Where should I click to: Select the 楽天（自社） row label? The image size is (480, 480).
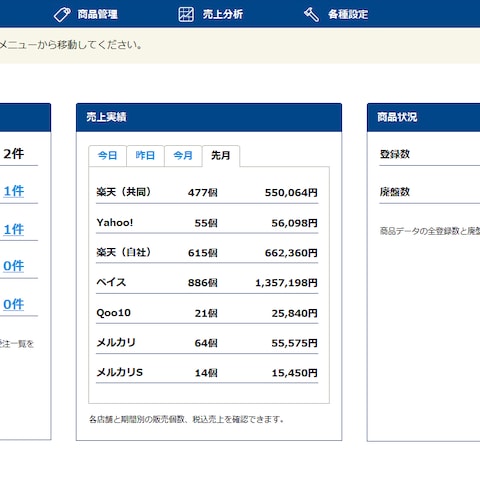coord(124,252)
